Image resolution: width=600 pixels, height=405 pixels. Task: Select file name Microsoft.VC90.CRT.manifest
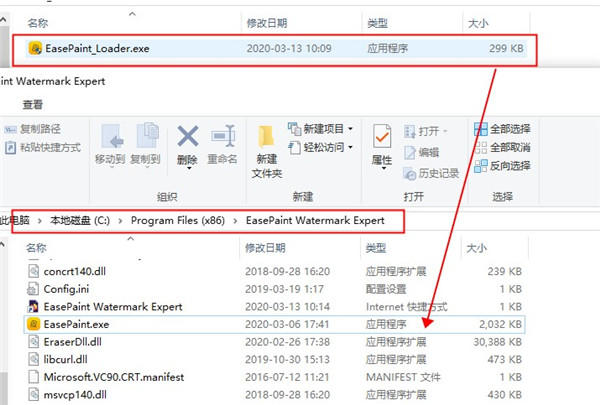click(x=114, y=377)
